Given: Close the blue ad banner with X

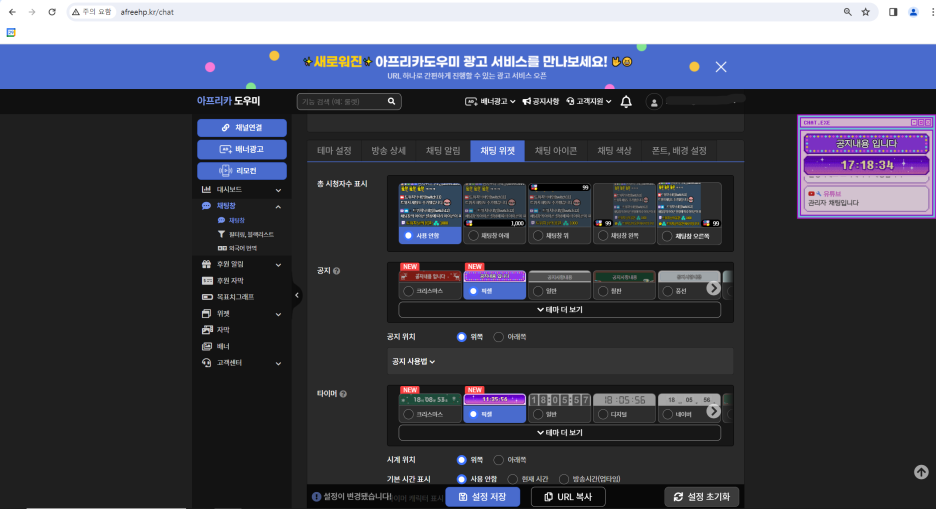Looking at the screenshot, I should point(721,67).
